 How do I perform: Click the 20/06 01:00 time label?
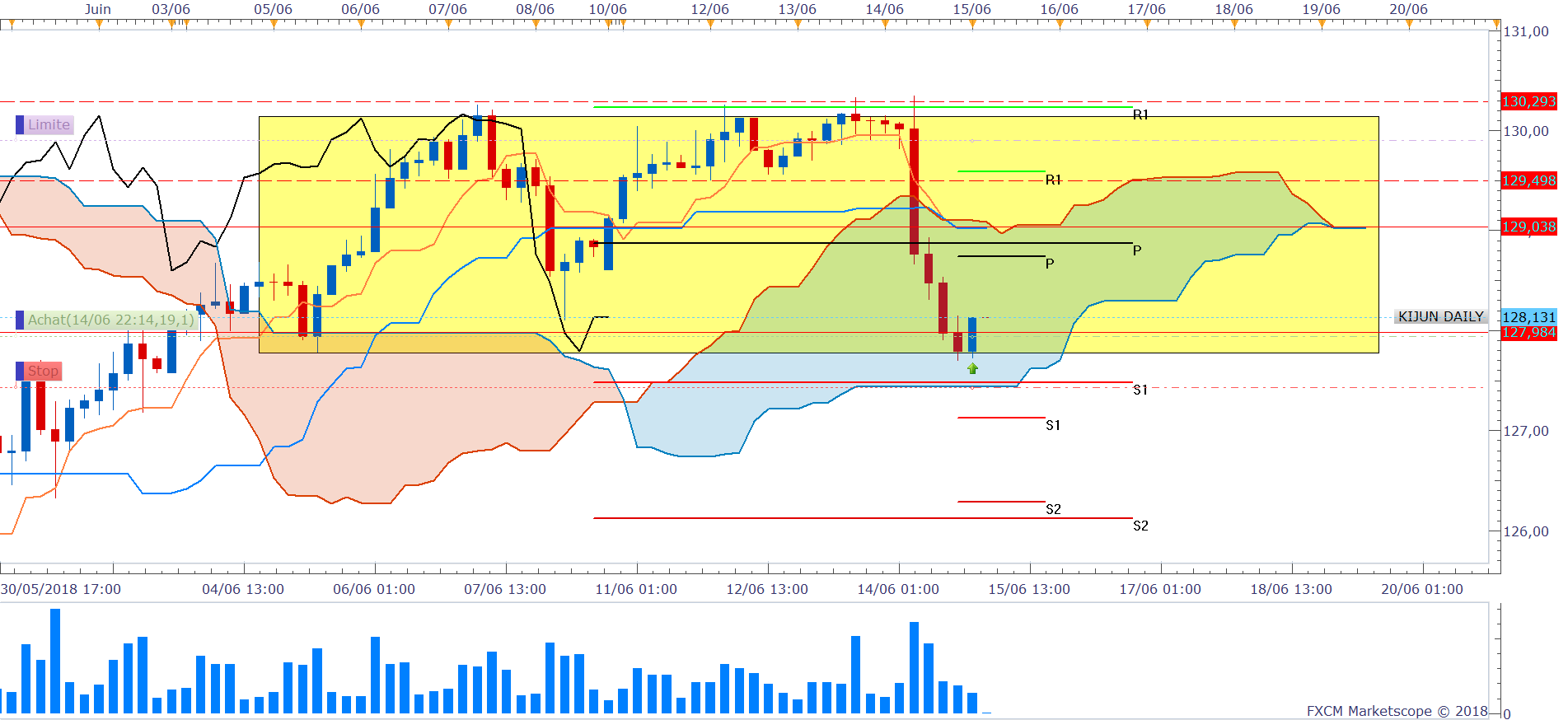(x=1422, y=589)
